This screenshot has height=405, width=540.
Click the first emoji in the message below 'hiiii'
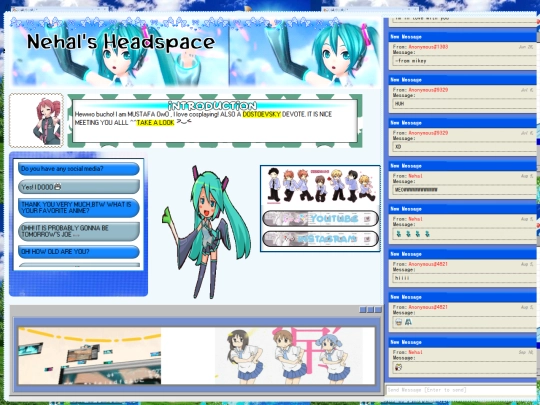pyautogui.click(x=398, y=322)
